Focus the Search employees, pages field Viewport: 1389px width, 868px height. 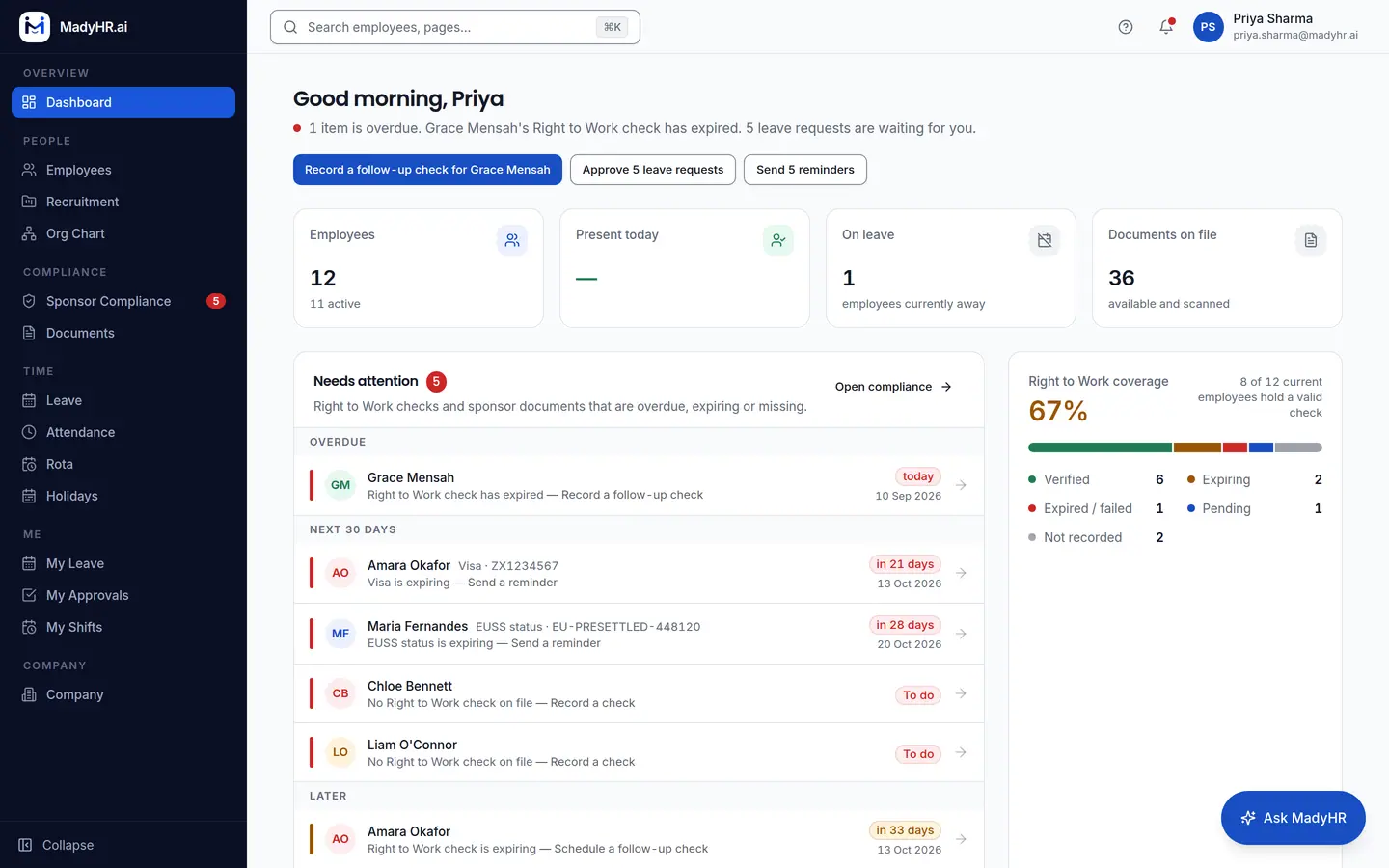pyautogui.click(x=455, y=27)
